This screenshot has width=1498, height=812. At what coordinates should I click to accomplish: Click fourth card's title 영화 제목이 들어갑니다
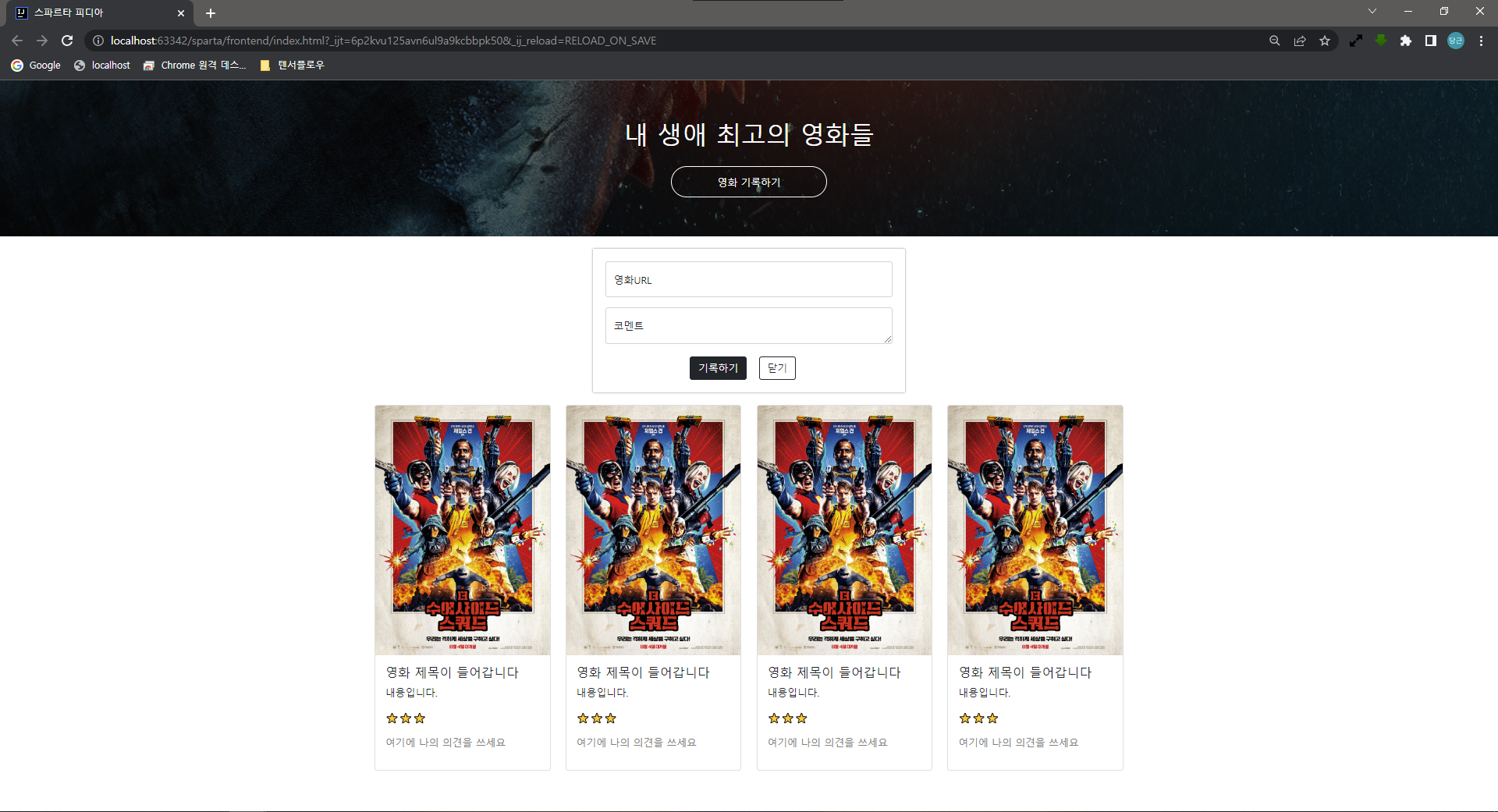pyautogui.click(x=1025, y=672)
